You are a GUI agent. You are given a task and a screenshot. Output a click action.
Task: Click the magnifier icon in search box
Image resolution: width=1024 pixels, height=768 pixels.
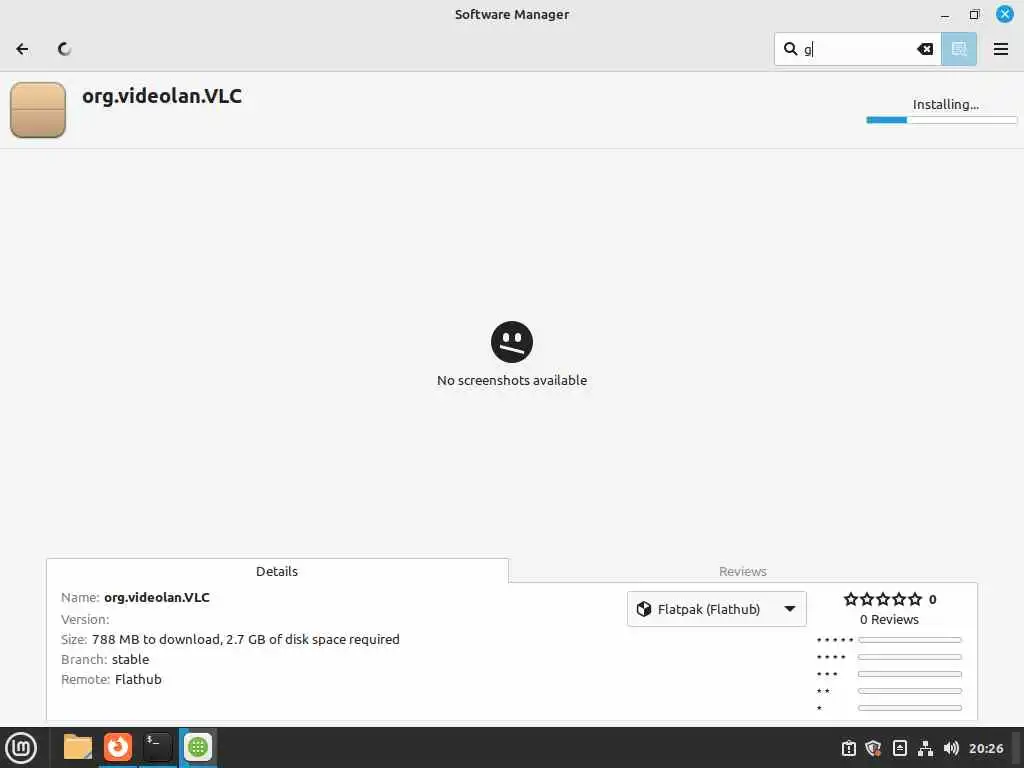pyautogui.click(x=790, y=49)
